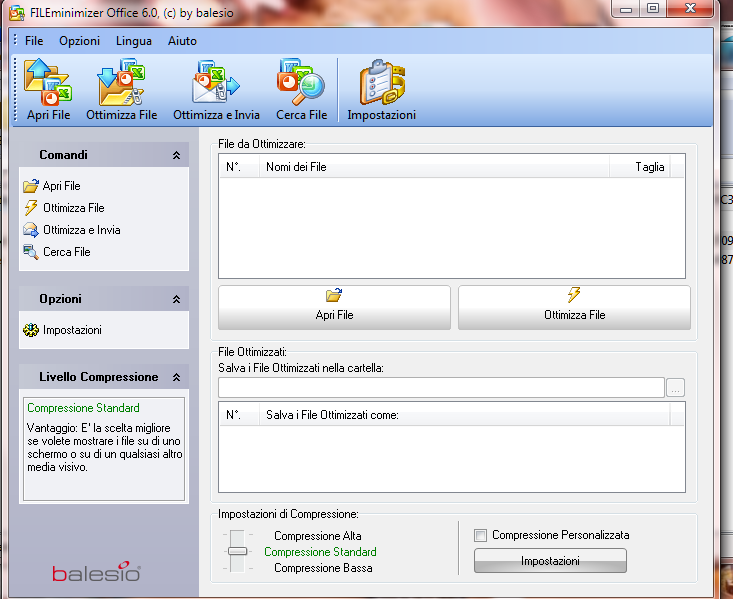The image size is (733, 599).
Task: Click Salva i File Ottimizzati come header
Action: tap(464, 415)
